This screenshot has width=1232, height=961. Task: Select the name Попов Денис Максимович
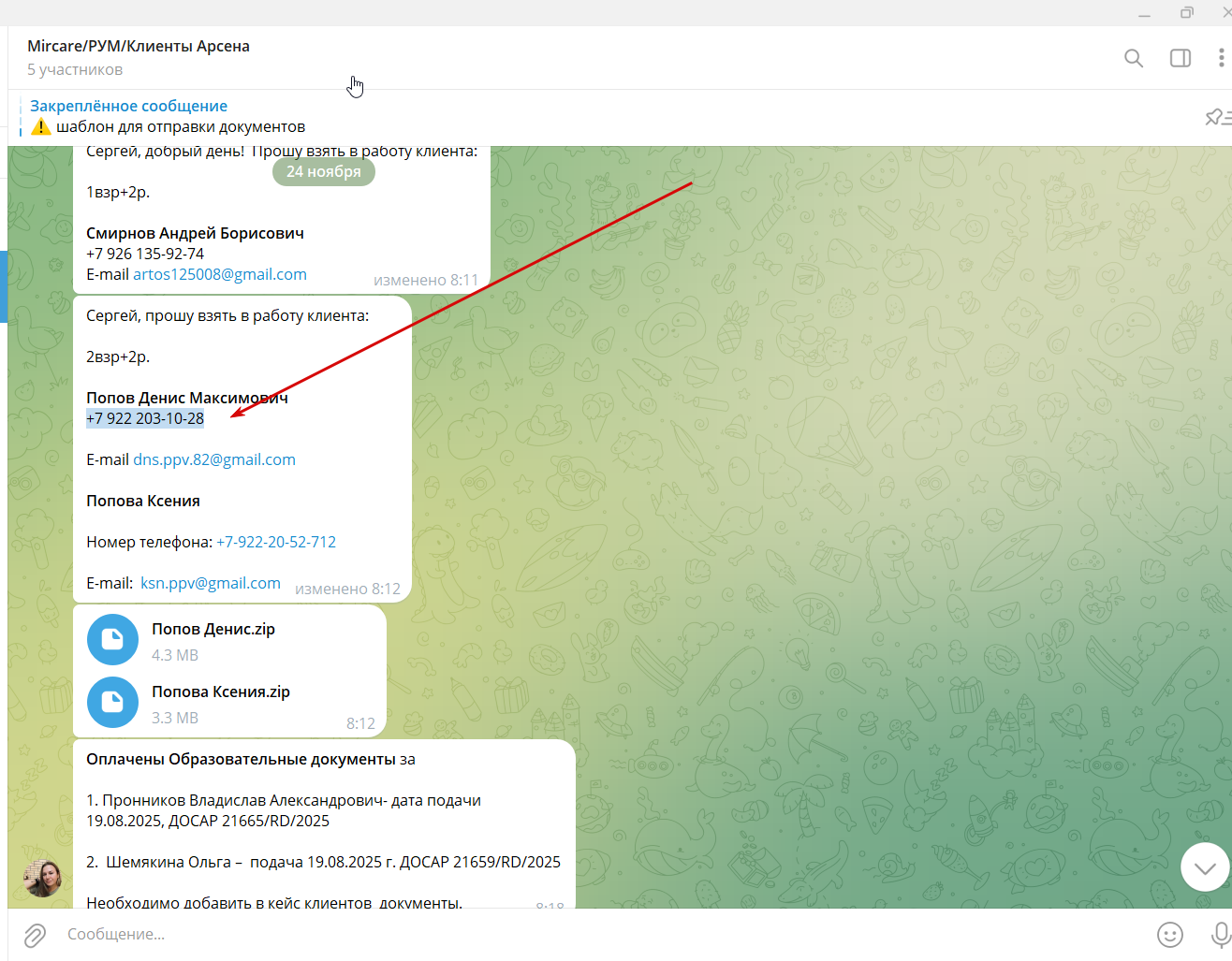pyautogui.click(x=187, y=398)
